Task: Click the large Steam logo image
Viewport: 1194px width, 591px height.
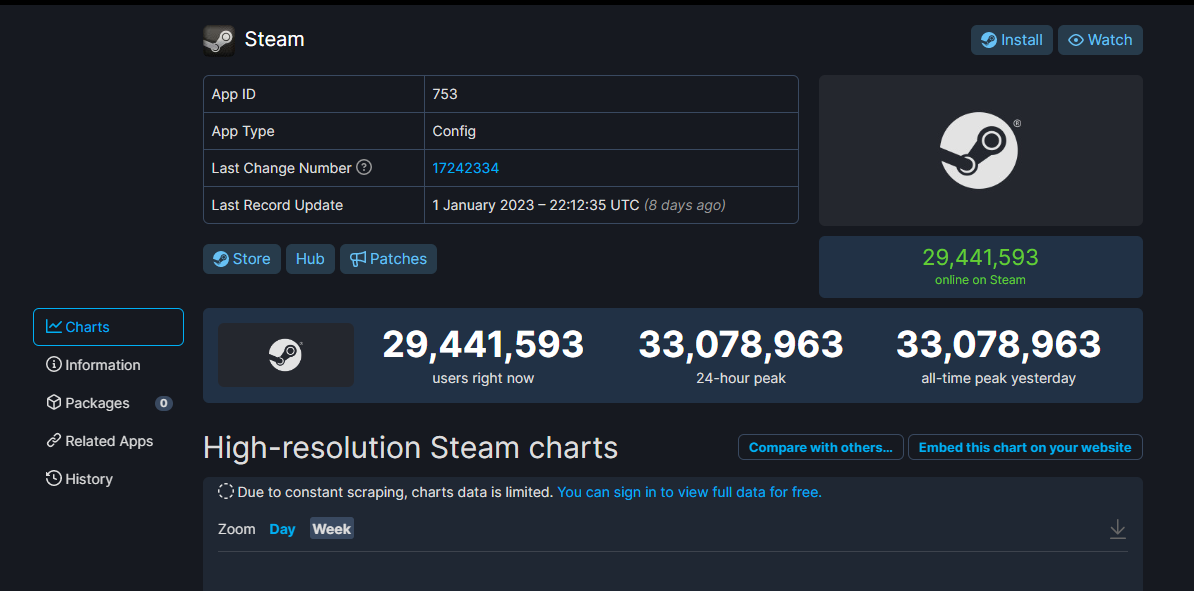Action: [980, 150]
